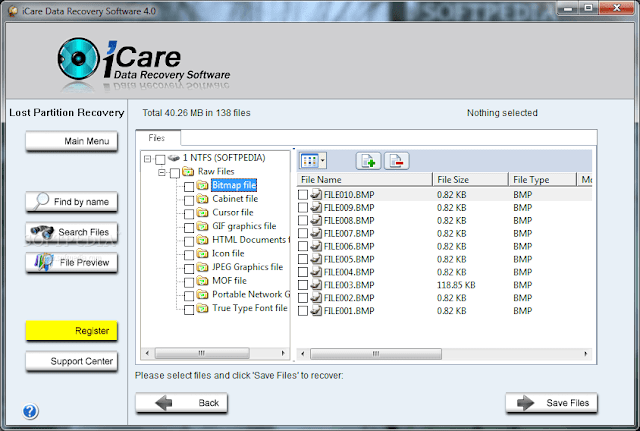Screen dimensions: 640x431
Task: Check the FILE006.BMP checkbox
Action: pyautogui.click(x=303, y=246)
